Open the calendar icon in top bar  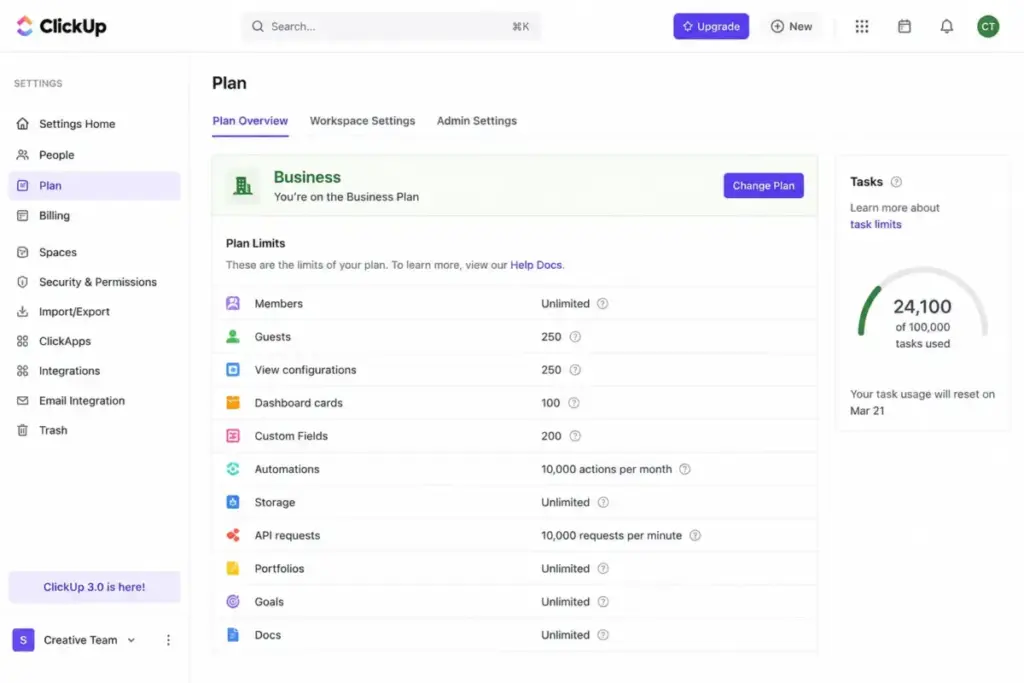(x=904, y=26)
